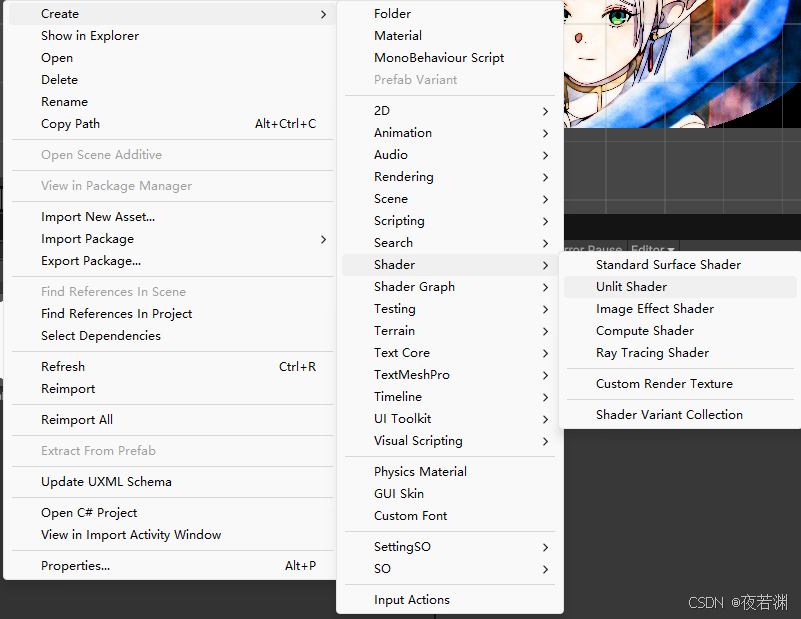Open the Shader Graph submenu
Viewport: 801px width, 619px height.
(450, 287)
